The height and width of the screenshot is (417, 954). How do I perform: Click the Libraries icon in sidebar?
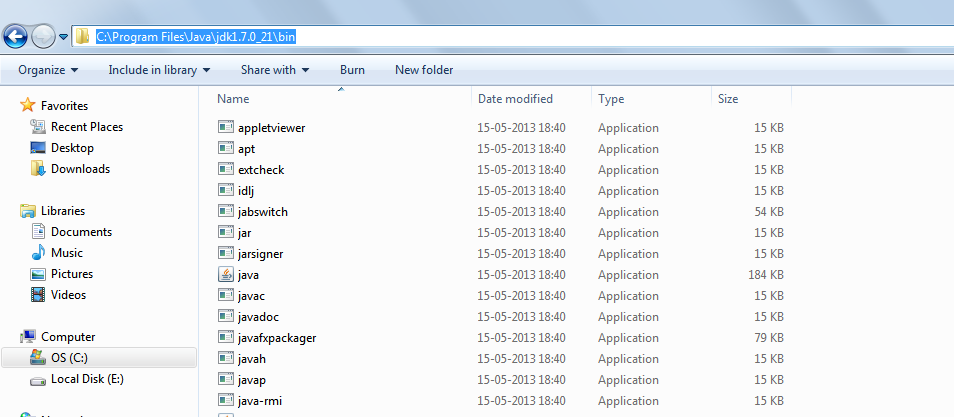pos(28,211)
